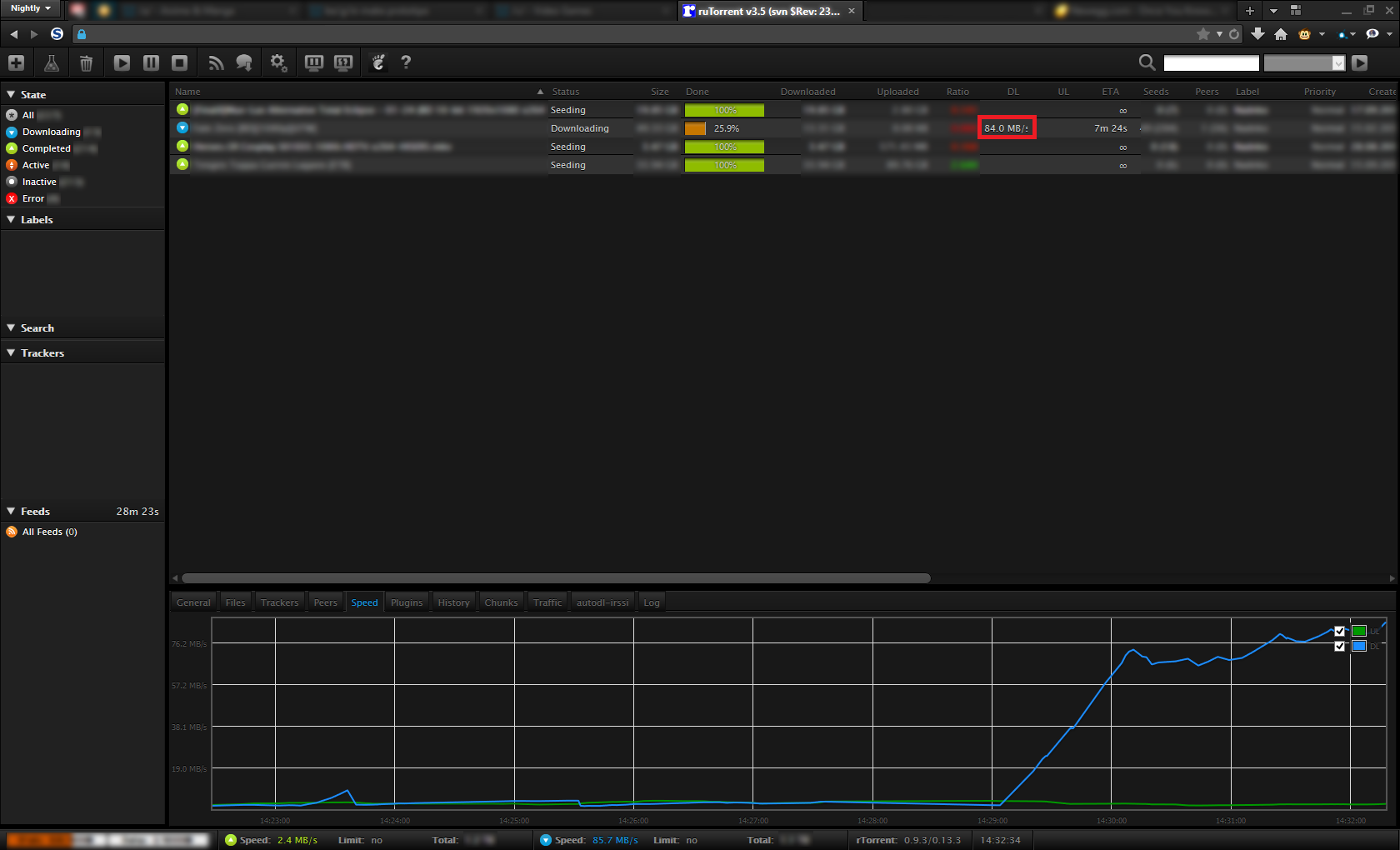
Task: Open the details Trackers tab
Action: (x=279, y=602)
